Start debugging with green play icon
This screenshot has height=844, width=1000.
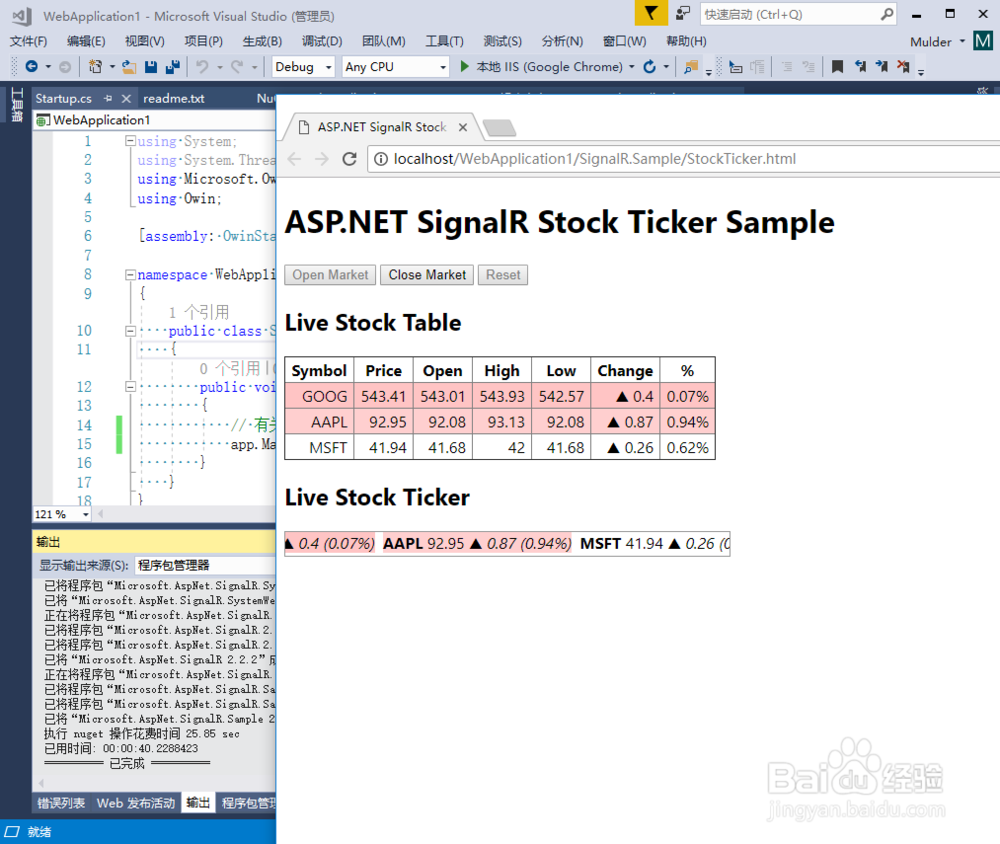(464, 66)
